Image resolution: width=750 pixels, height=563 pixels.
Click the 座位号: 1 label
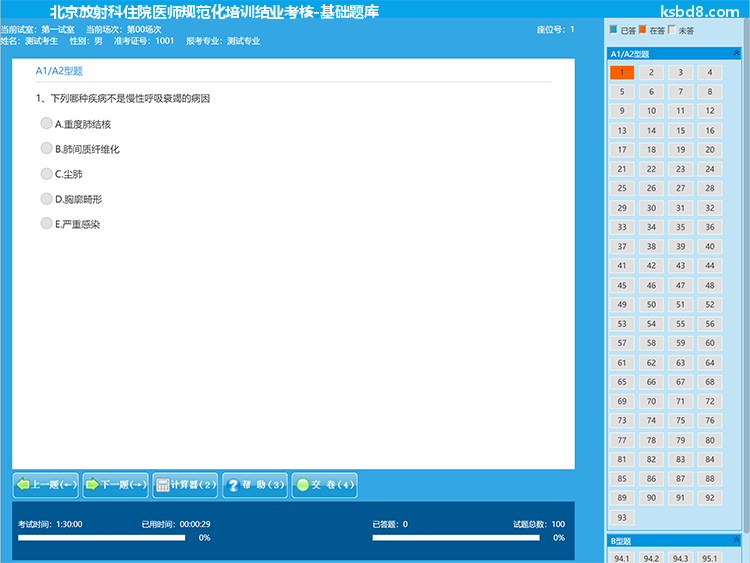555,30
